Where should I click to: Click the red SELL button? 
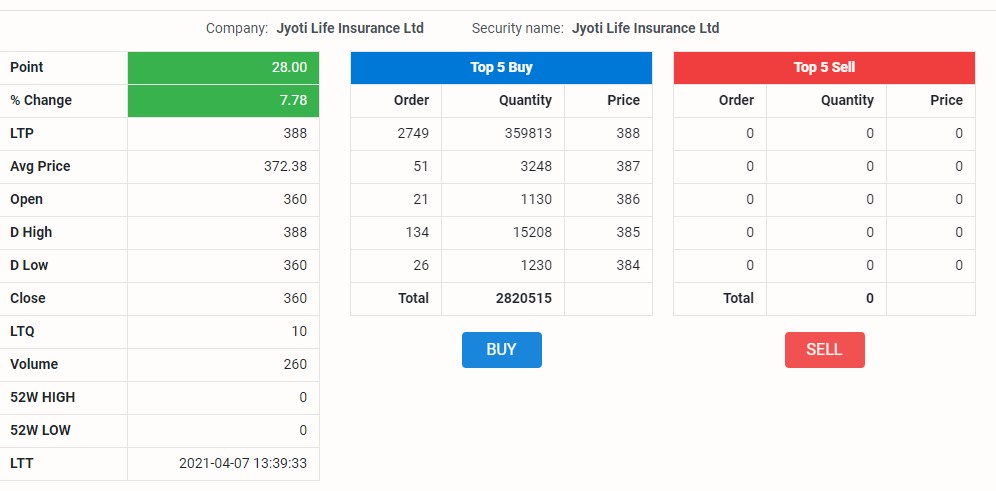pos(824,349)
